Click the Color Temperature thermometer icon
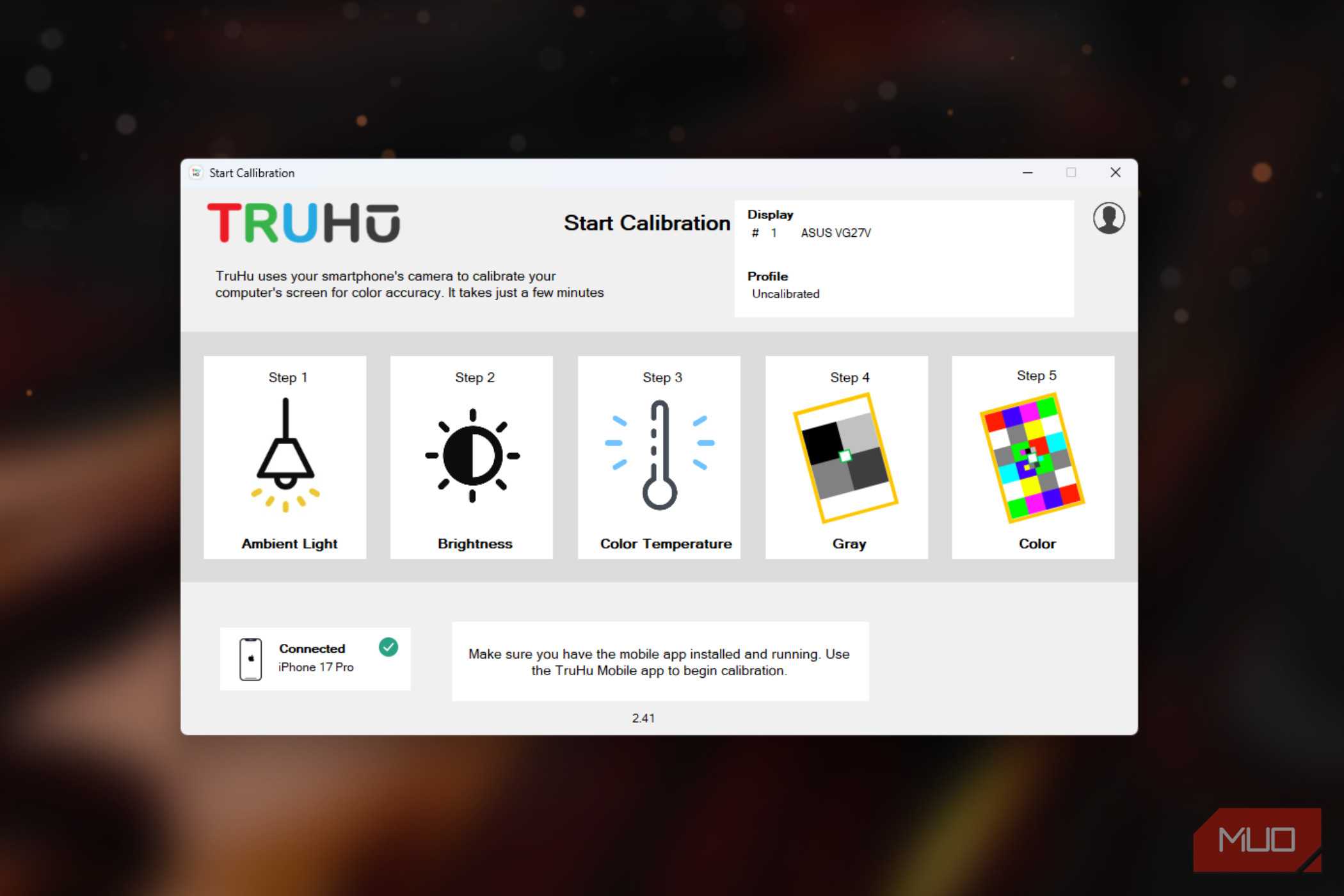 point(660,455)
